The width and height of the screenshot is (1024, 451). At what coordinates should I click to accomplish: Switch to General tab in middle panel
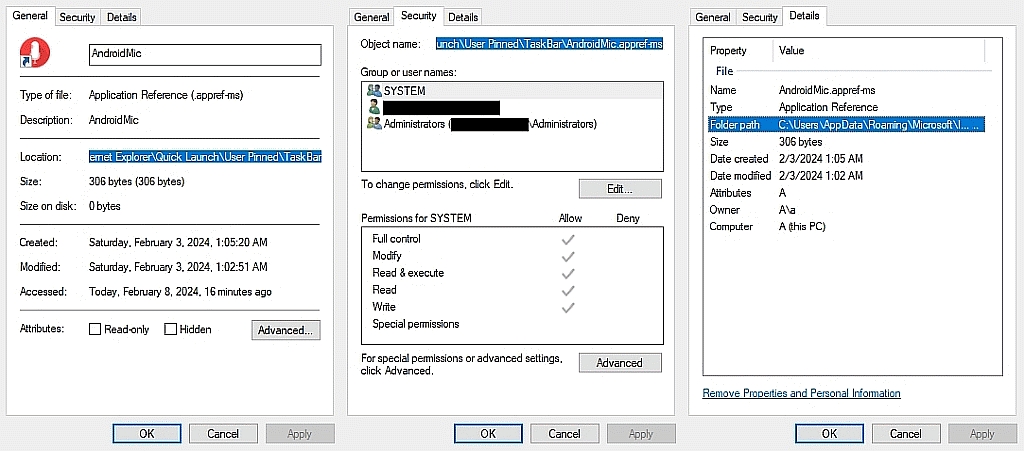pyautogui.click(x=372, y=18)
